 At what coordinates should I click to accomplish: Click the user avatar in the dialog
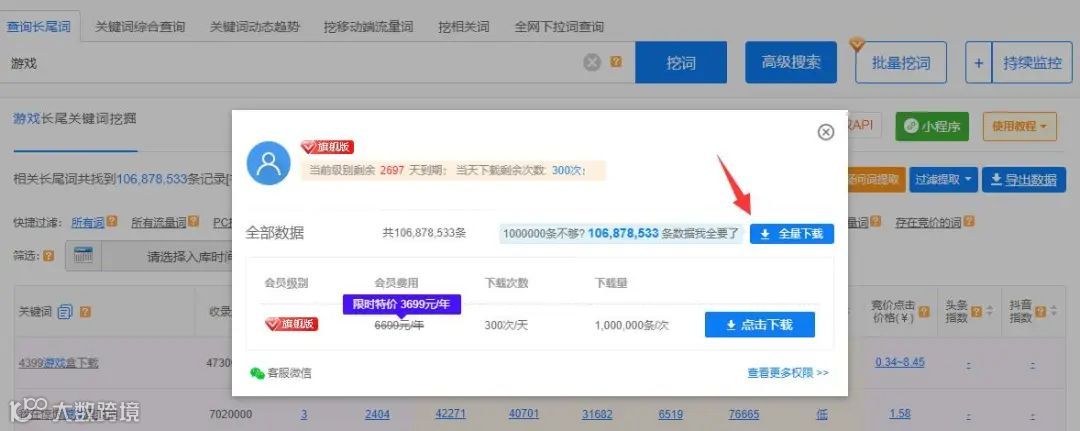[269, 163]
